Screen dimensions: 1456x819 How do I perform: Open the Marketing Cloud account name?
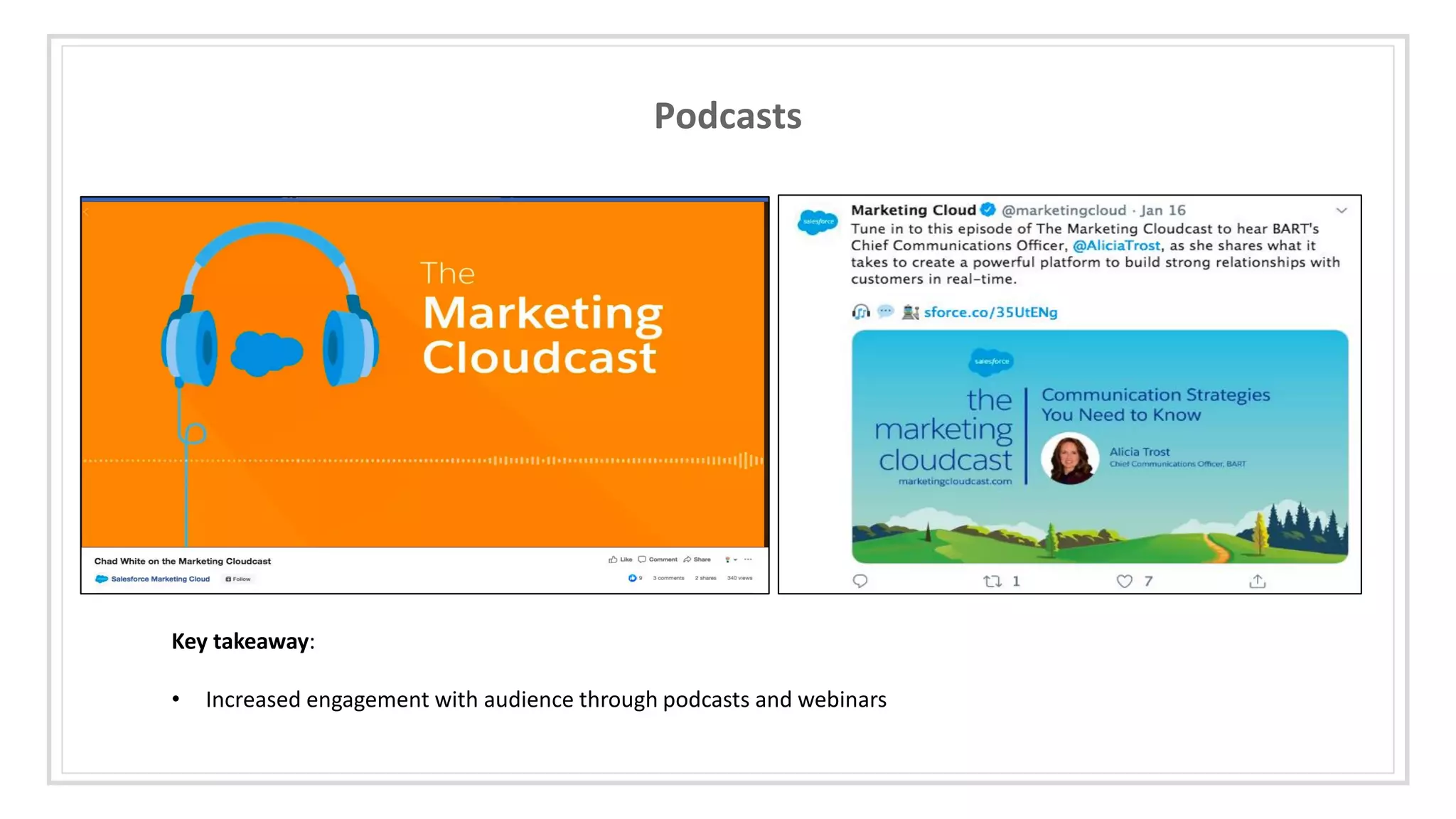[x=914, y=210]
